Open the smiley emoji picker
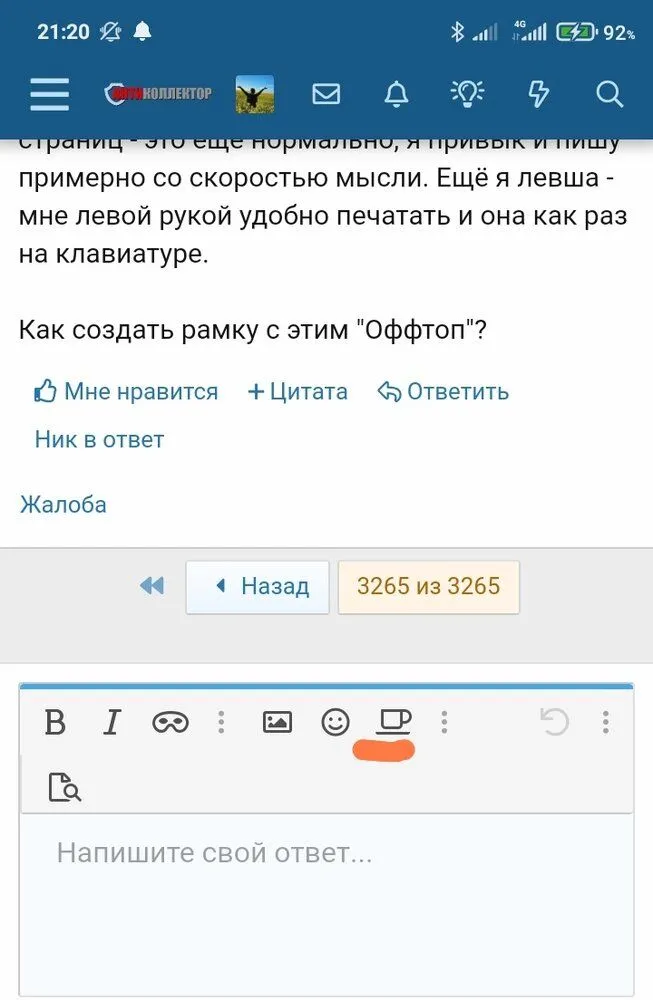This screenshot has width=653, height=1000. click(335, 722)
